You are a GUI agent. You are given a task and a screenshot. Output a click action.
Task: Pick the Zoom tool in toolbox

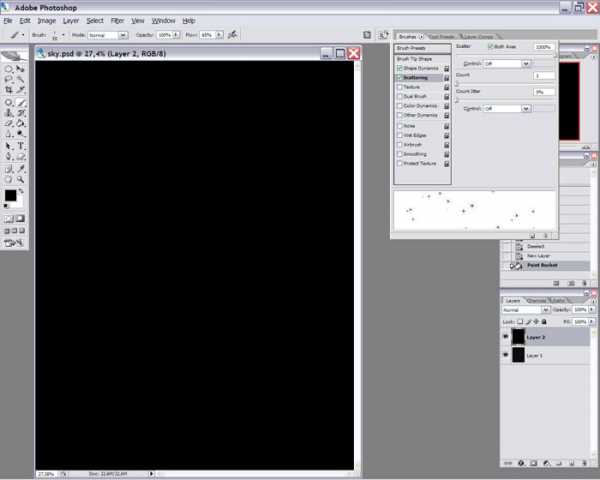21,179
